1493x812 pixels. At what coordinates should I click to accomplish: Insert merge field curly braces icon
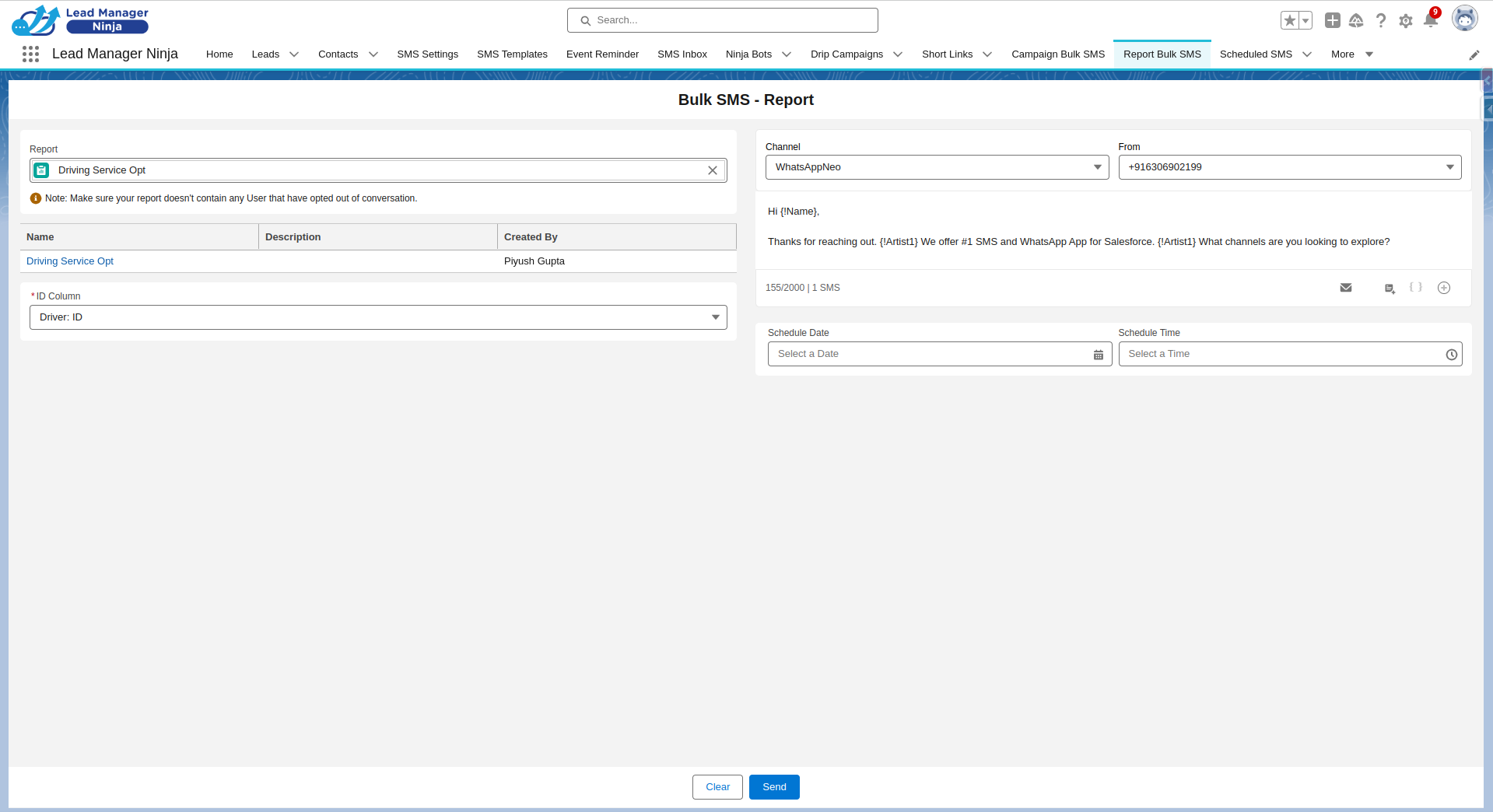click(x=1416, y=288)
